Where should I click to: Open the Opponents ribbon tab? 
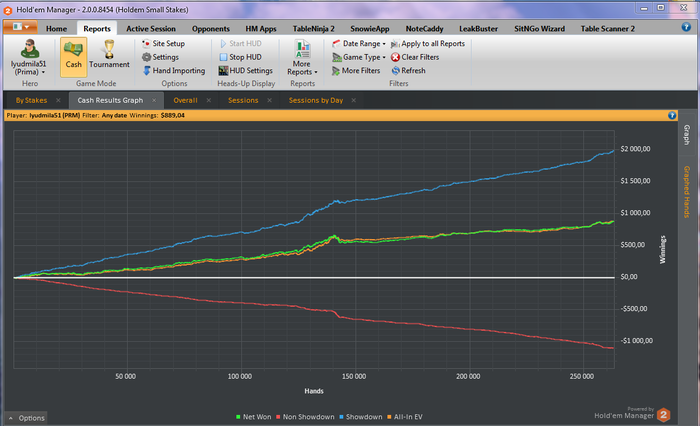click(211, 29)
